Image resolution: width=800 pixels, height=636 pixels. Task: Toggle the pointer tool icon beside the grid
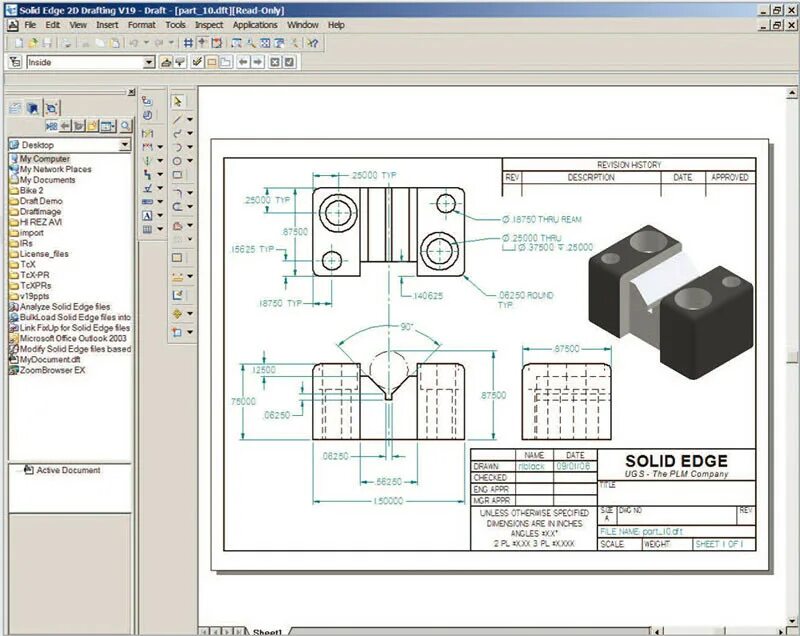(x=203, y=43)
